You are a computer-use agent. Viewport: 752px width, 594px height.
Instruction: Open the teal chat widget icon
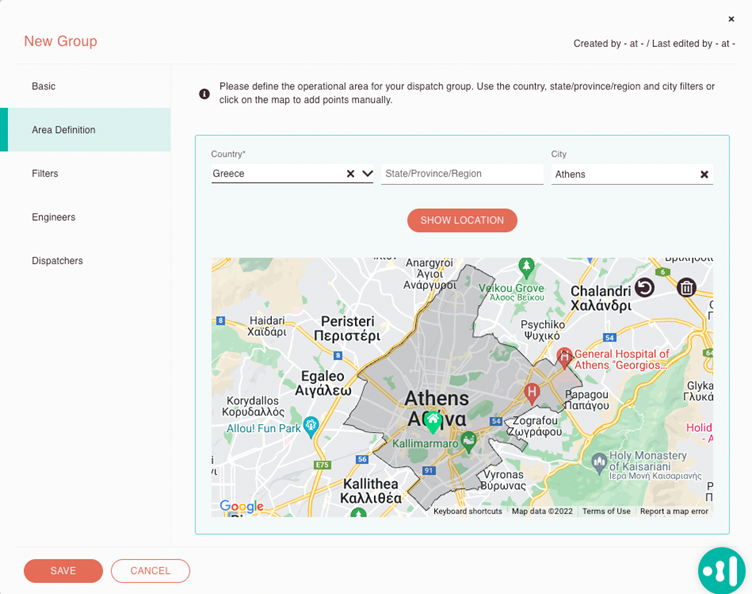721,570
